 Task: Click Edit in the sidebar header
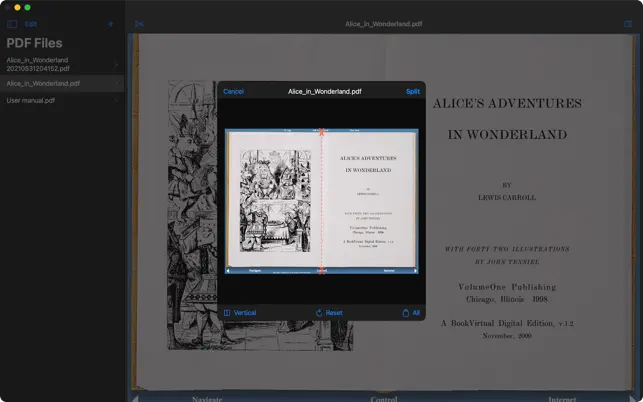click(x=31, y=24)
